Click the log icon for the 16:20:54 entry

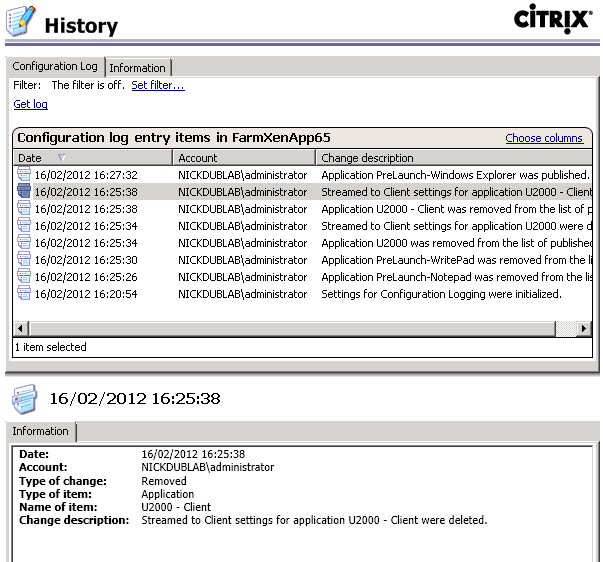pos(24,294)
